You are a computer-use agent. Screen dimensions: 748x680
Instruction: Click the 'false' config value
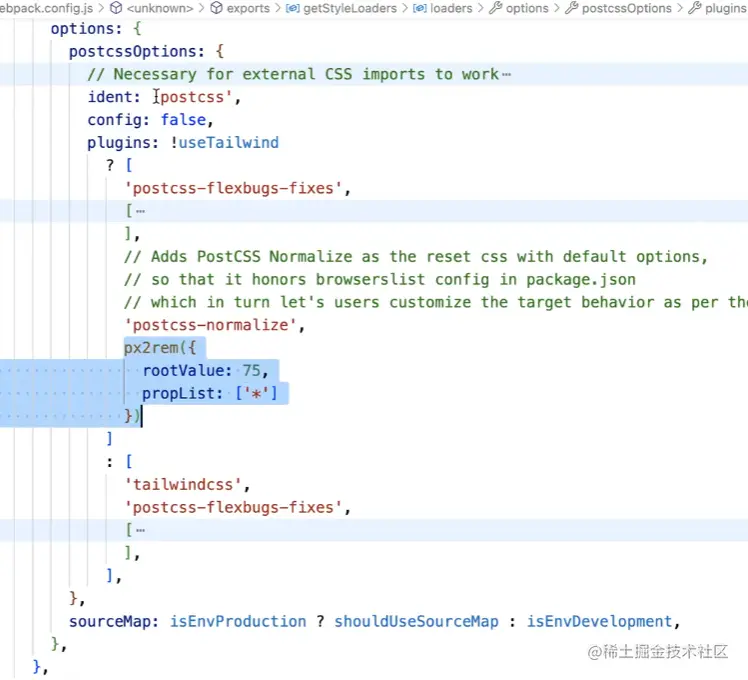pos(183,120)
